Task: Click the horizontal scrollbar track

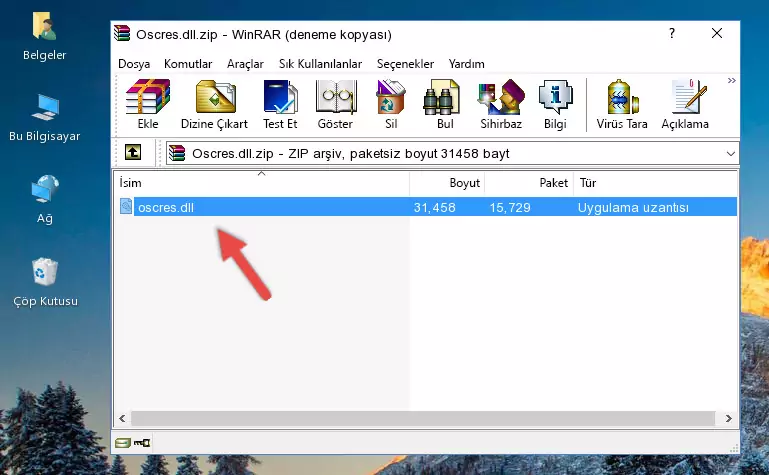Action: tap(423, 418)
